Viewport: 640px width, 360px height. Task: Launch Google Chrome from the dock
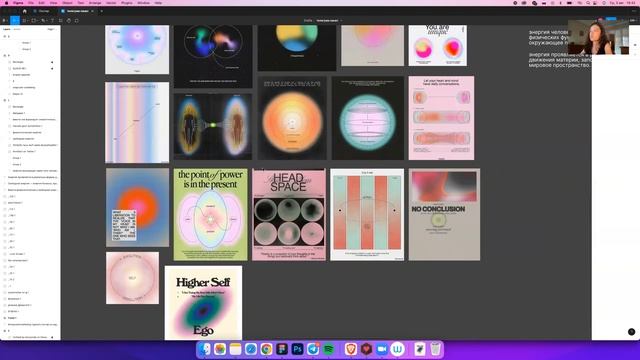(267, 349)
